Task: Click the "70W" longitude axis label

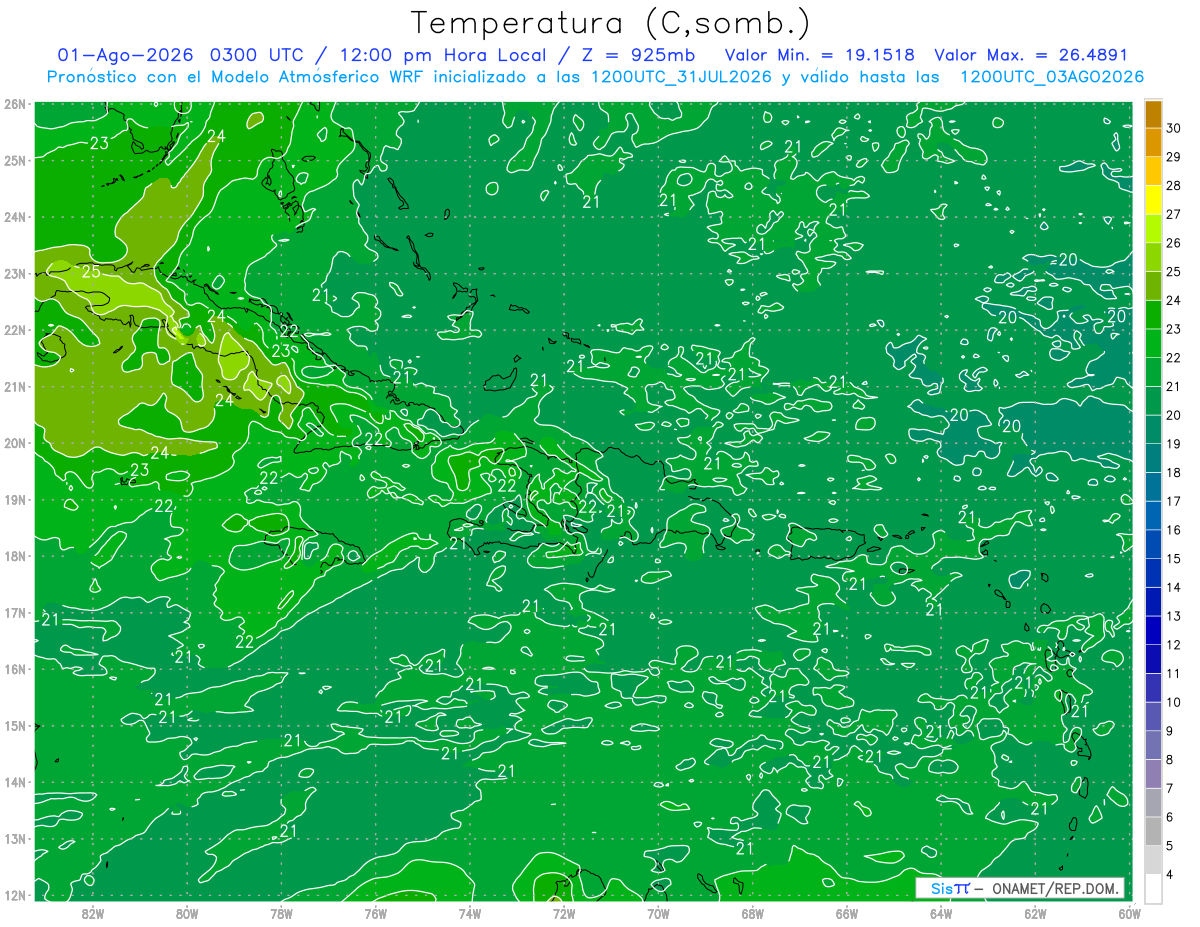Action: click(x=658, y=913)
